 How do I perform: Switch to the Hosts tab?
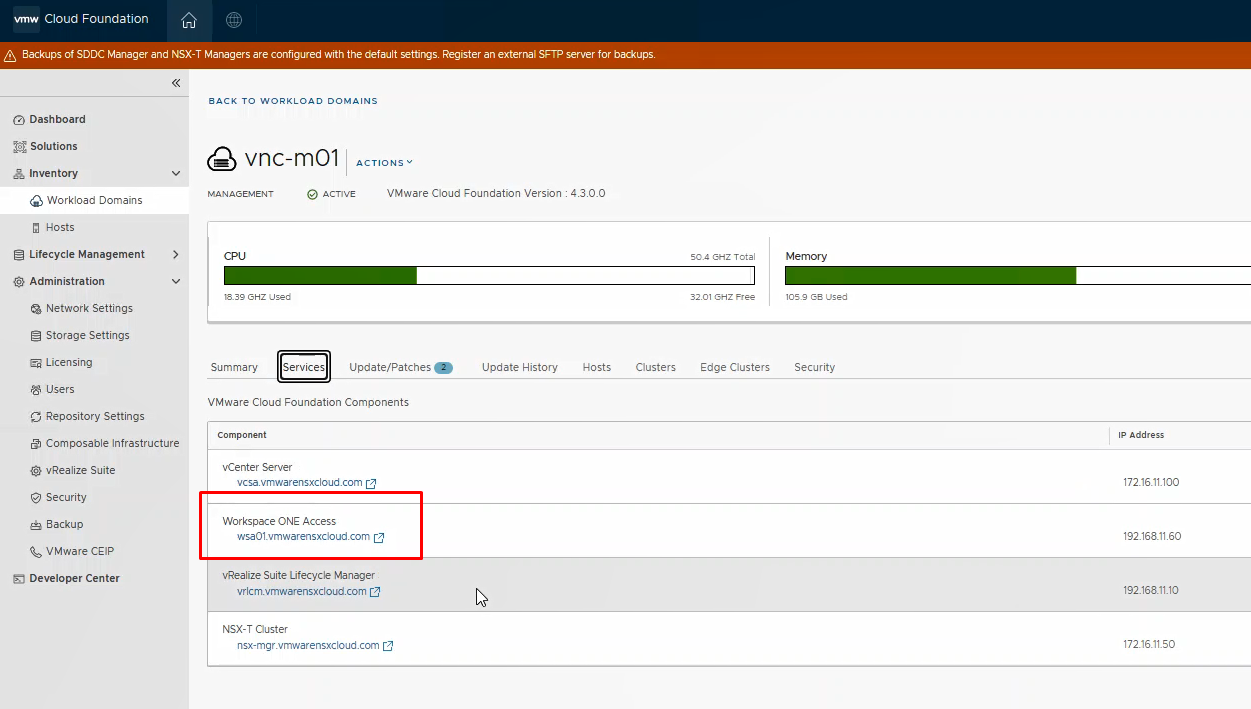[x=597, y=367]
